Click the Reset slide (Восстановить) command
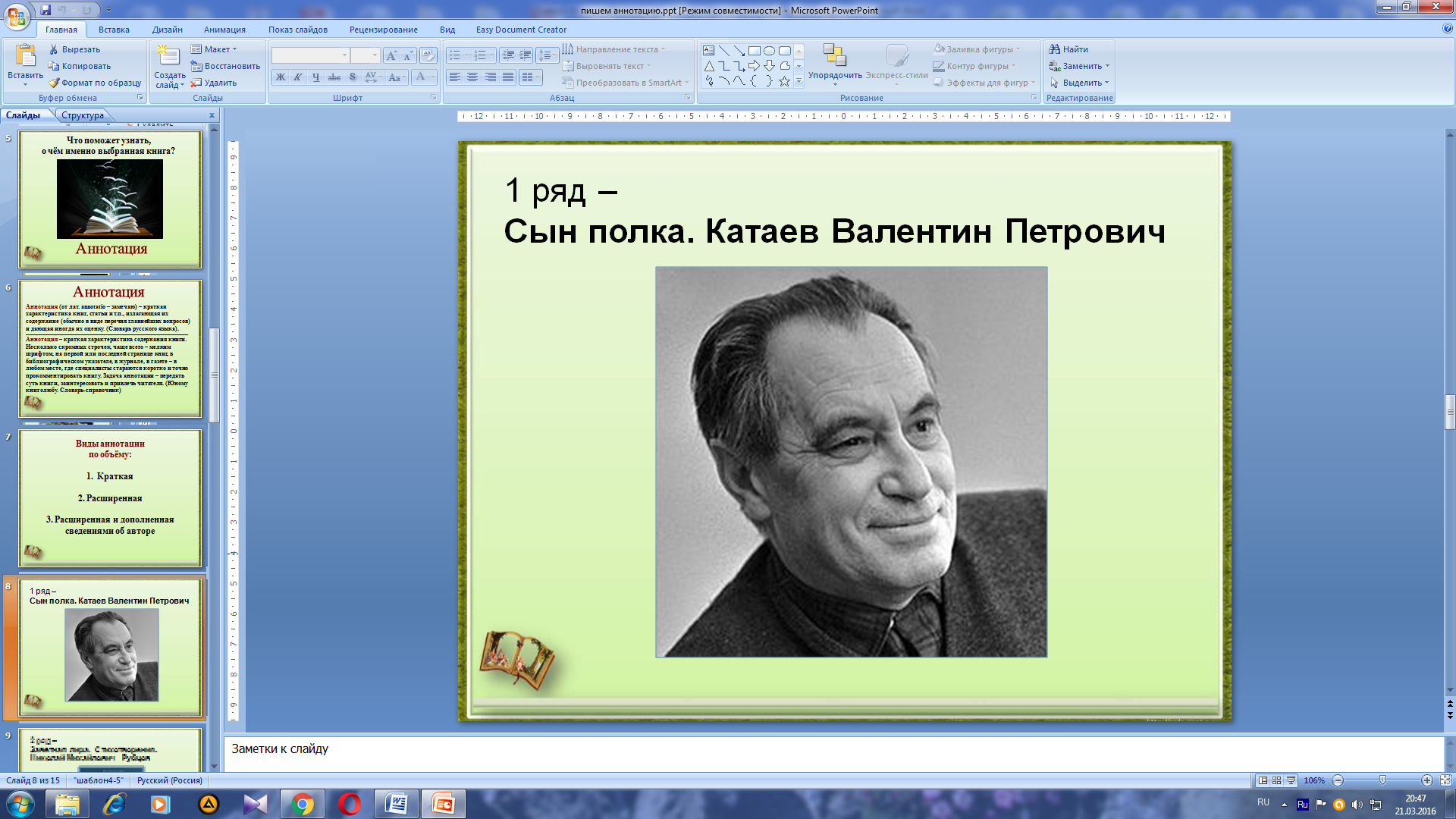1456x819 pixels. click(x=225, y=66)
